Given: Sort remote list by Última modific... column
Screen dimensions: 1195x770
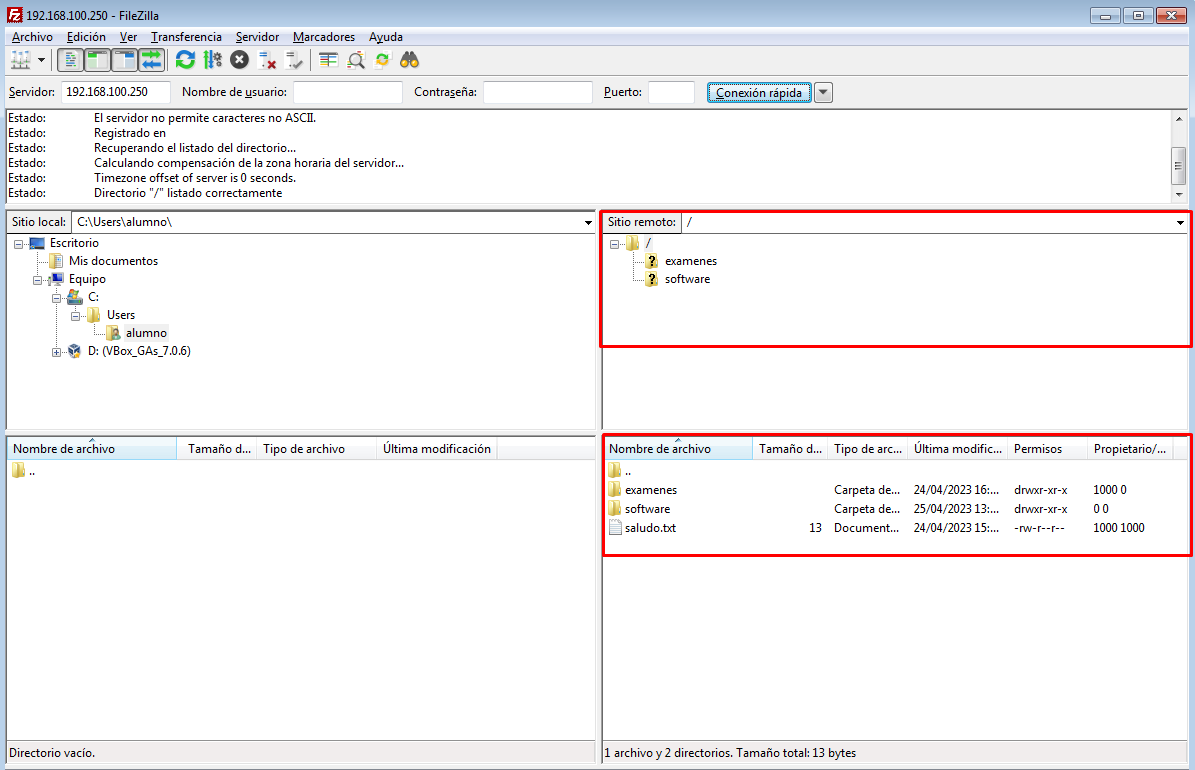Looking at the screenshot, I should 958,449.
